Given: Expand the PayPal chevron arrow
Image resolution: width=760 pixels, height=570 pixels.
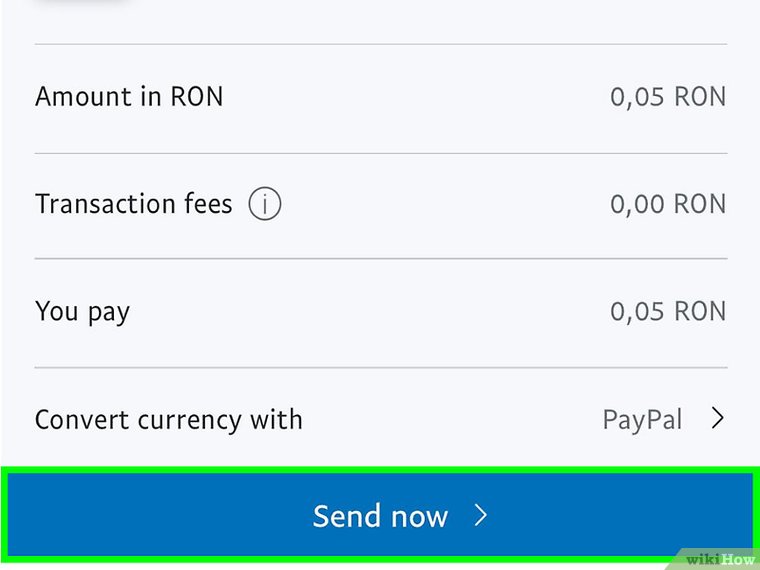Looking at the screenshot, I should pos(717,419).
